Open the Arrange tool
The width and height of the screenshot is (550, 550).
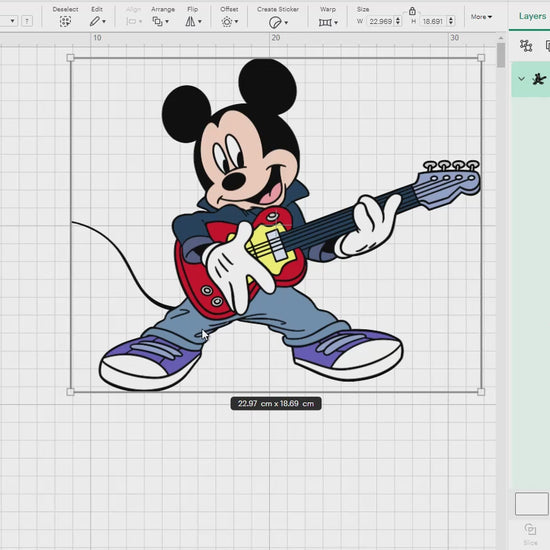pyautogui.click(x=157, y=21)
